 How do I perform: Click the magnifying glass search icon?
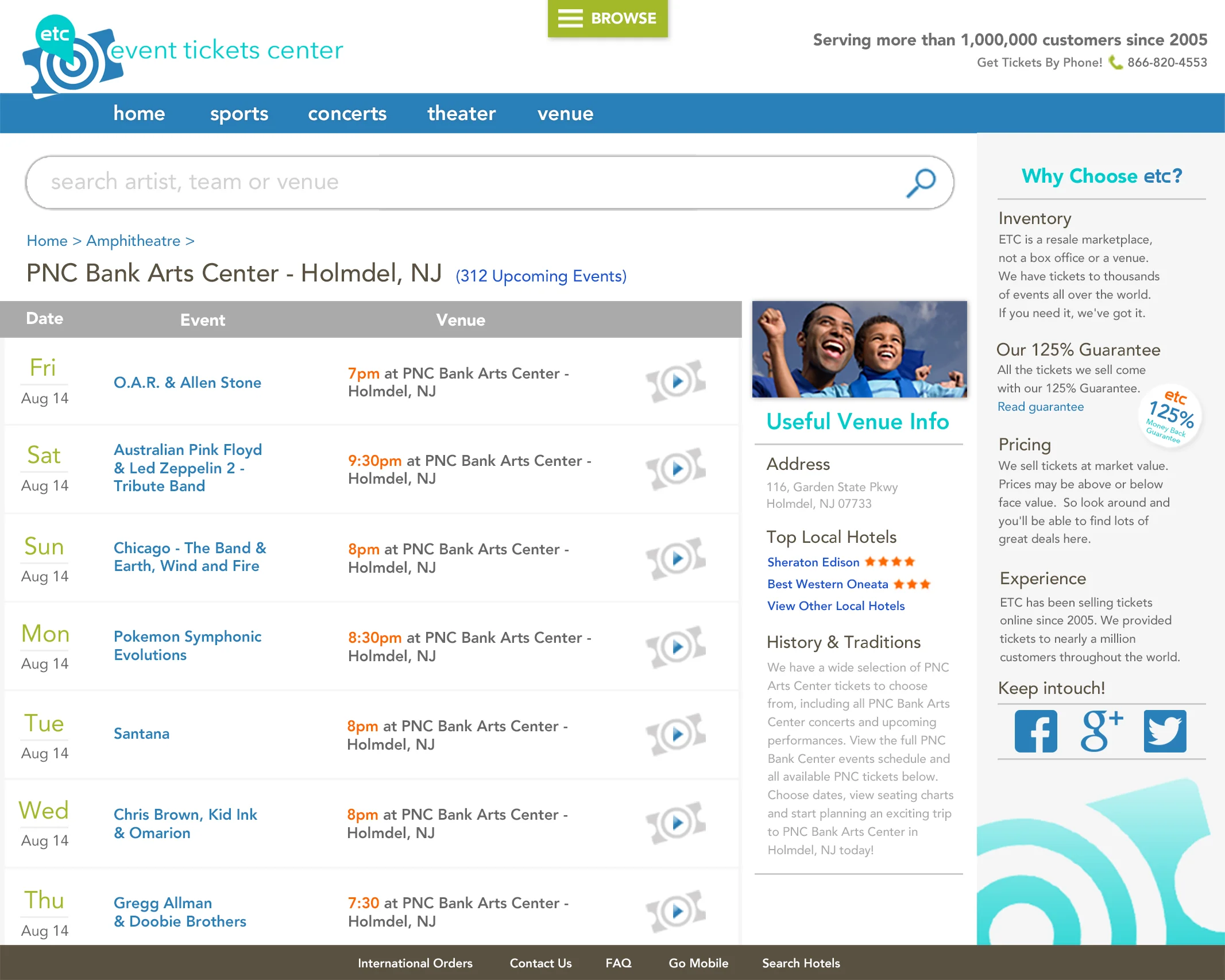coord(921,183)
